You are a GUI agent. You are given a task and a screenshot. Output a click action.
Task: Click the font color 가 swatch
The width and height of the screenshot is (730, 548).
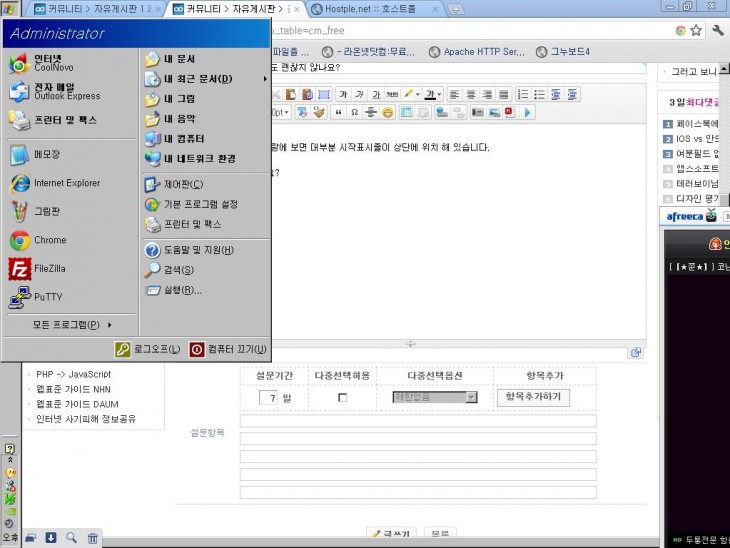(430, 95)
